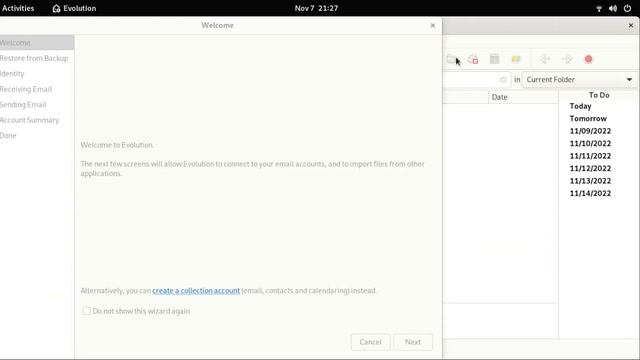Image resolution: width=640 pixels, height=360 pixels.
Task: Open the volume indicator in top bar
Action: (613, 8)
